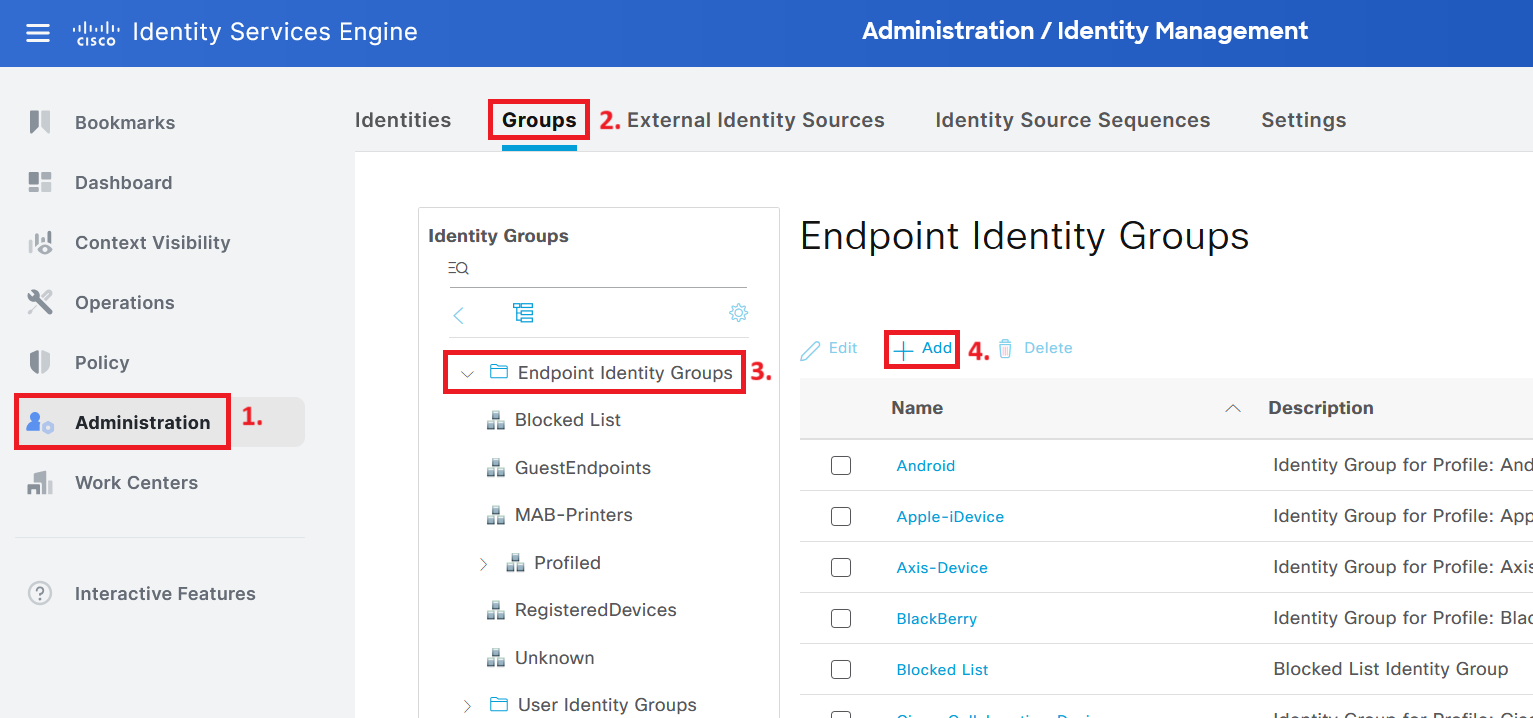Click the trash icon next to Delete
Image resolution: width=1533 pixels, height=718 pixels.
tap(1006, 347)
